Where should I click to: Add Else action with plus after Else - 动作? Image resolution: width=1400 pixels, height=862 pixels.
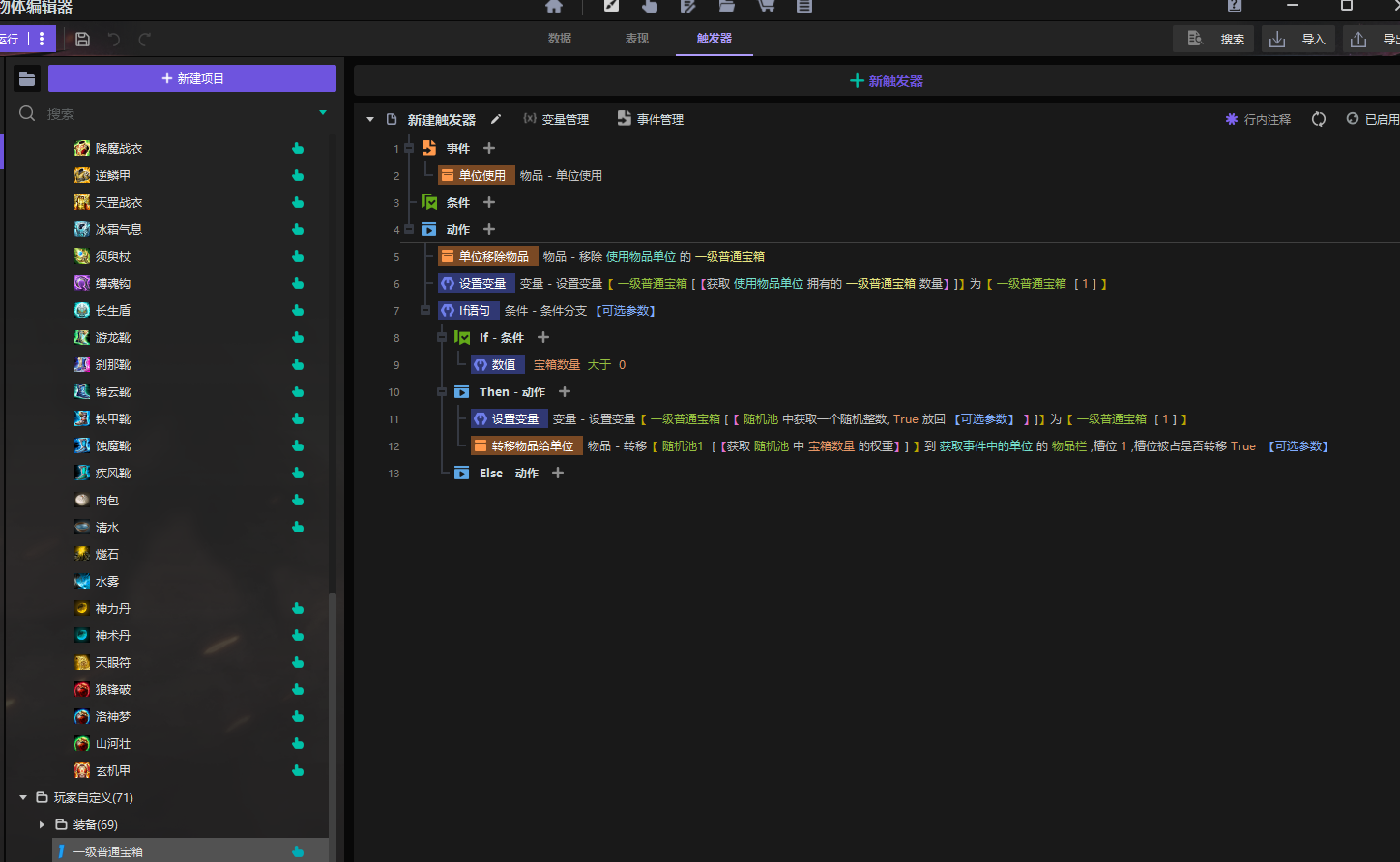pos(558,473)
